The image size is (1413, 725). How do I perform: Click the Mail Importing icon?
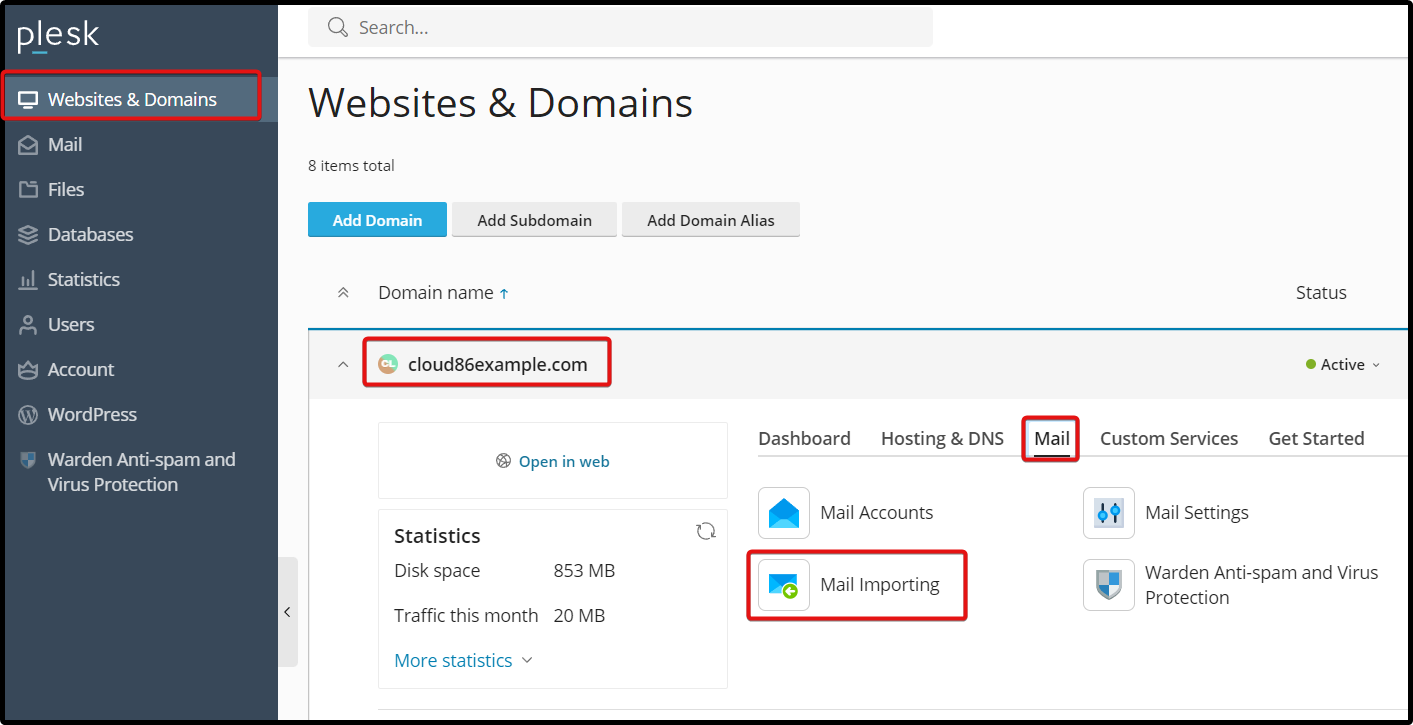784,585
